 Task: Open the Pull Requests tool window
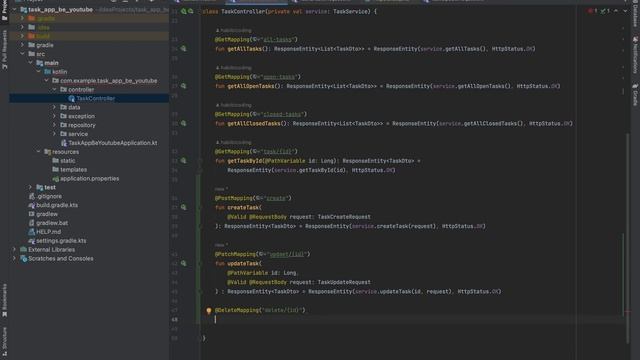click(4, 49)
